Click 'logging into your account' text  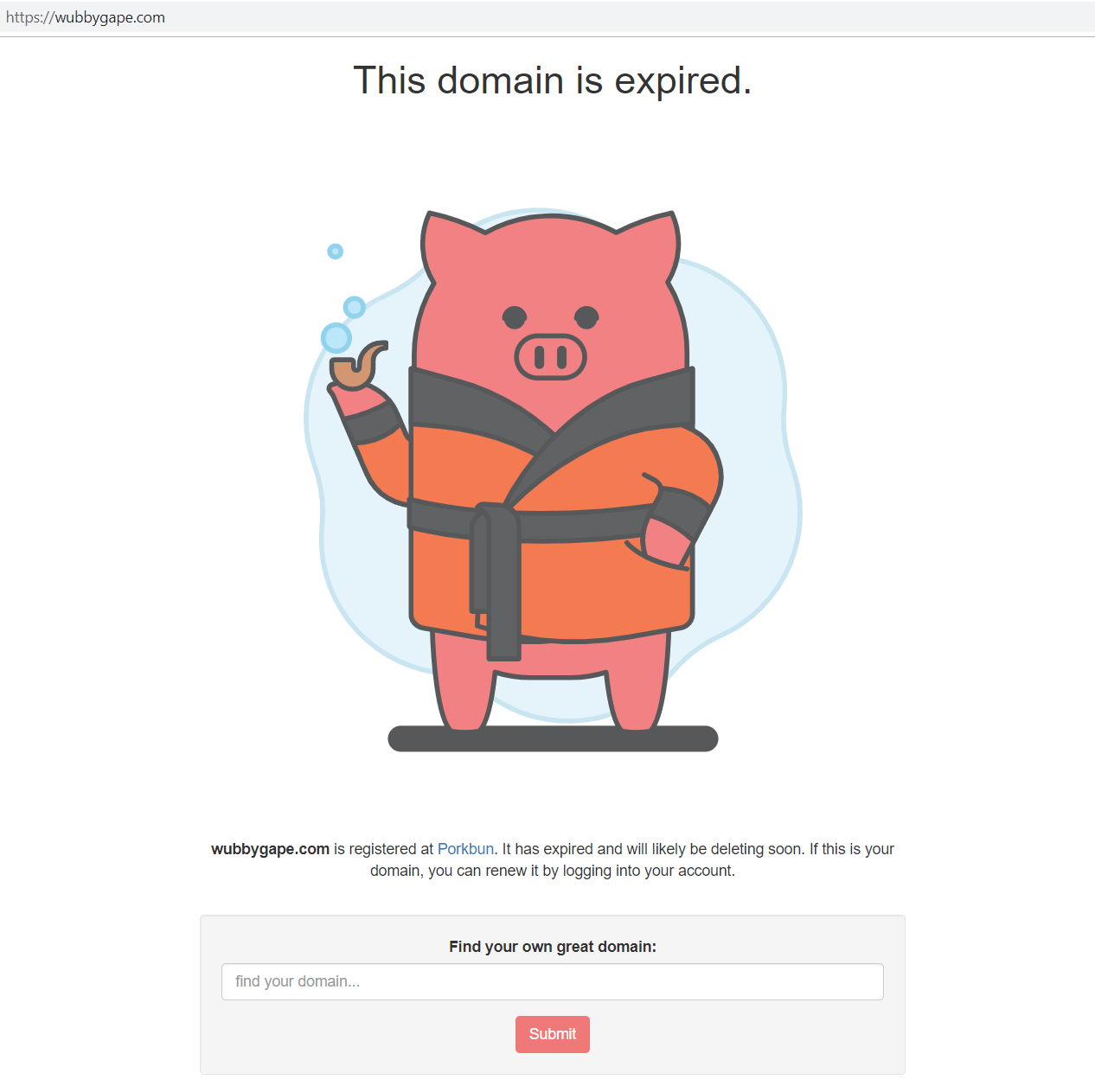click(647, 871)
